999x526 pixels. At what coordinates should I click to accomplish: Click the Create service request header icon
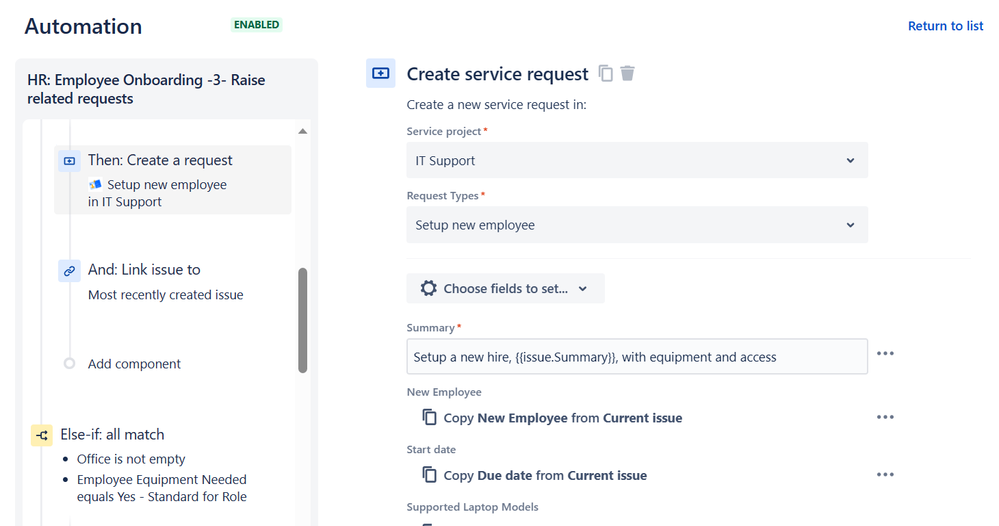click(381, 73)
